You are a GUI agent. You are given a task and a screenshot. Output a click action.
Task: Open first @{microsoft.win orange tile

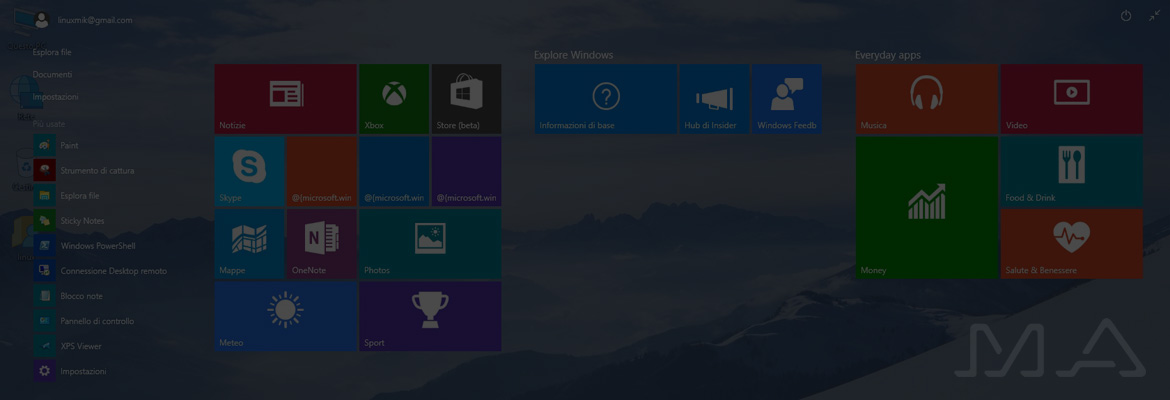pyautogui.click(x=322, y=171)
